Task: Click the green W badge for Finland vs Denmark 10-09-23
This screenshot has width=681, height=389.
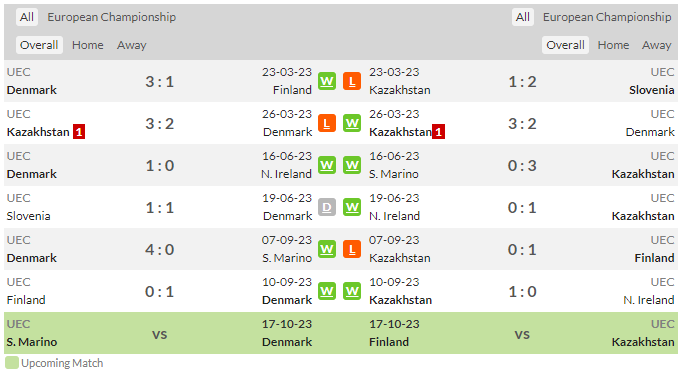Action: tap(327, 291)
